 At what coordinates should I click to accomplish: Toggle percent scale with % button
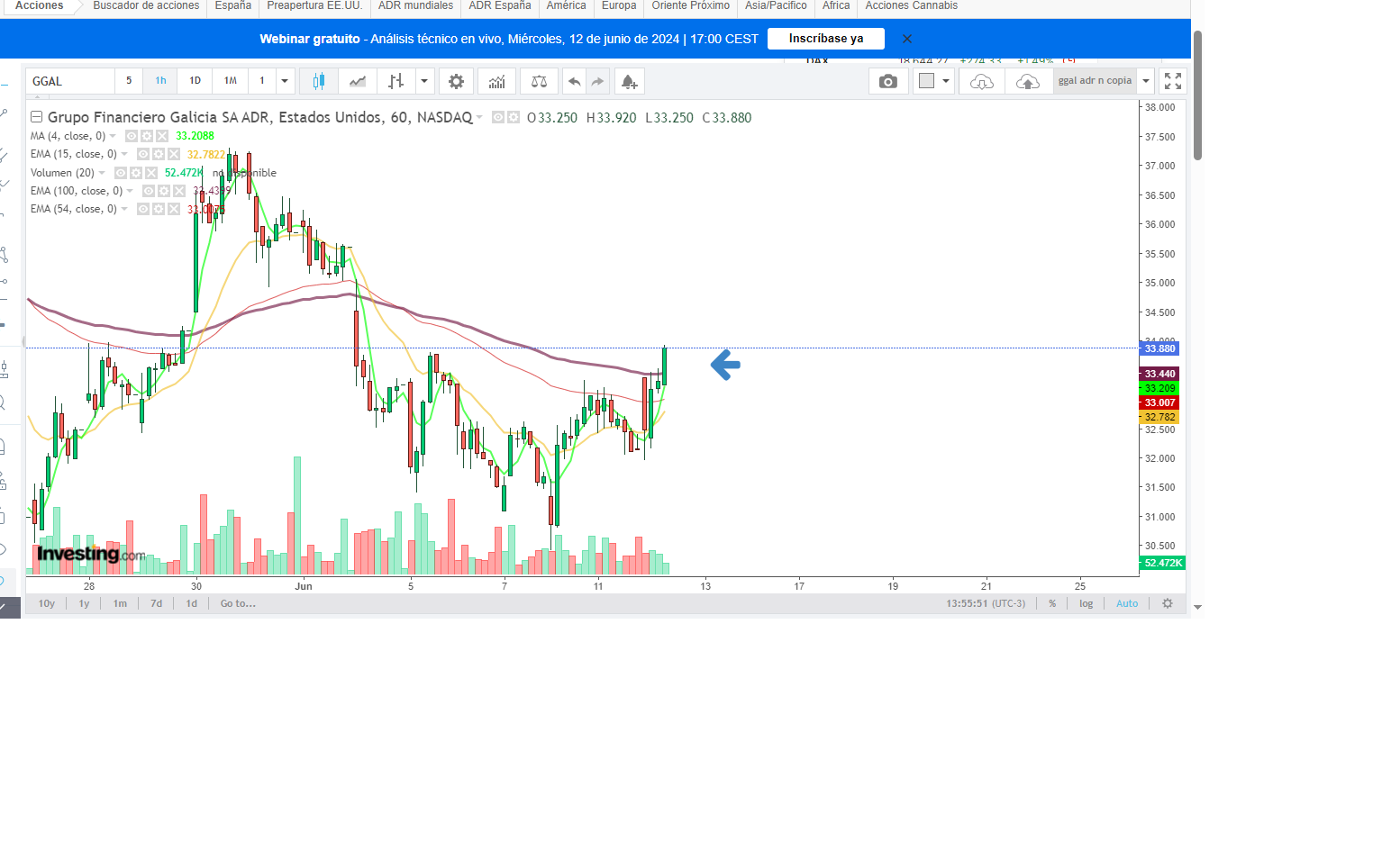(x=1052, y=603)
